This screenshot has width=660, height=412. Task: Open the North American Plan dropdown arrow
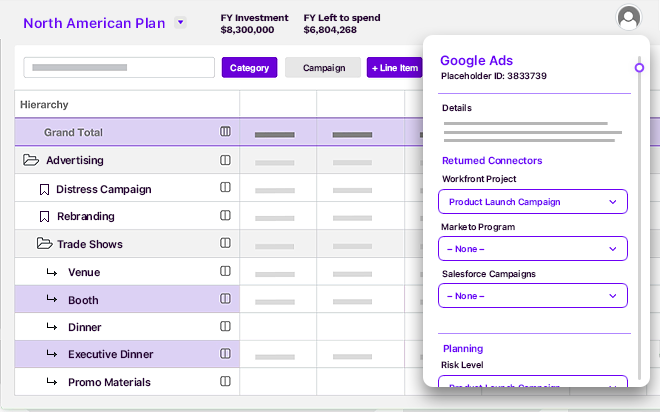pos(181,22)
